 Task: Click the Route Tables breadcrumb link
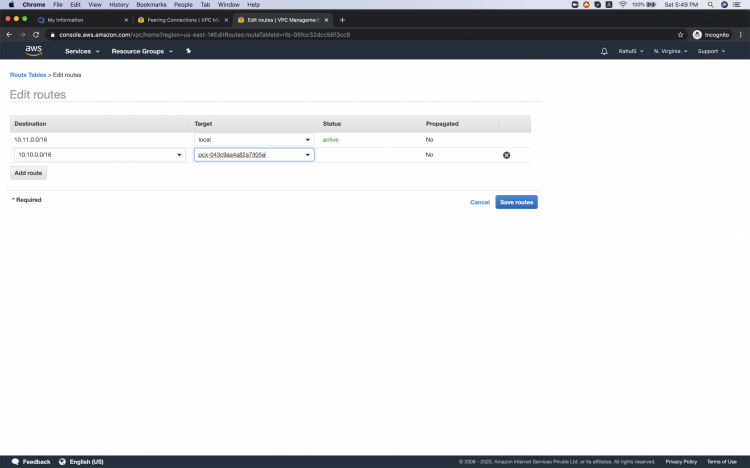(28, 75)
